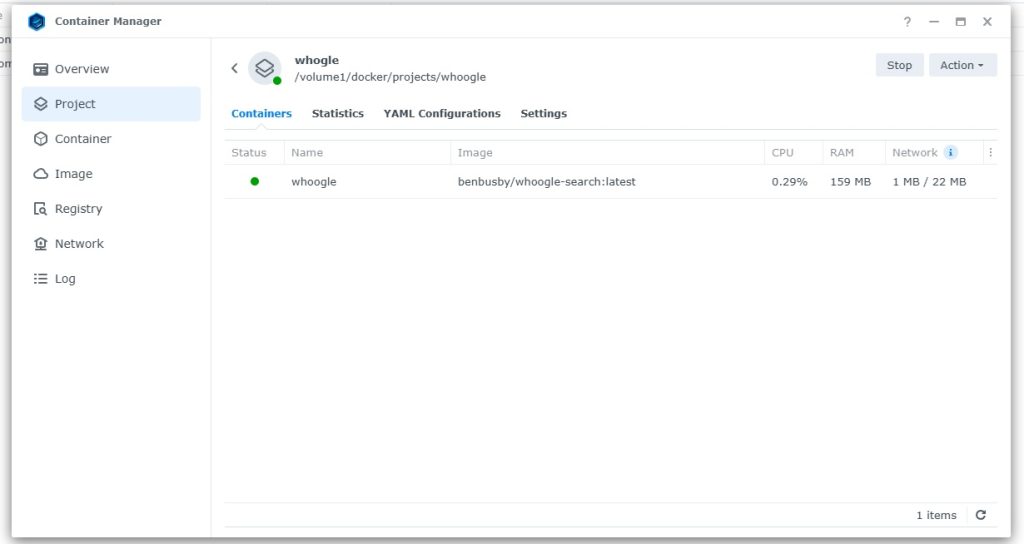1024x544 pixels.
Task: Open the Network sidebar section
Action: pyautogui.click(x=111, y=244)
